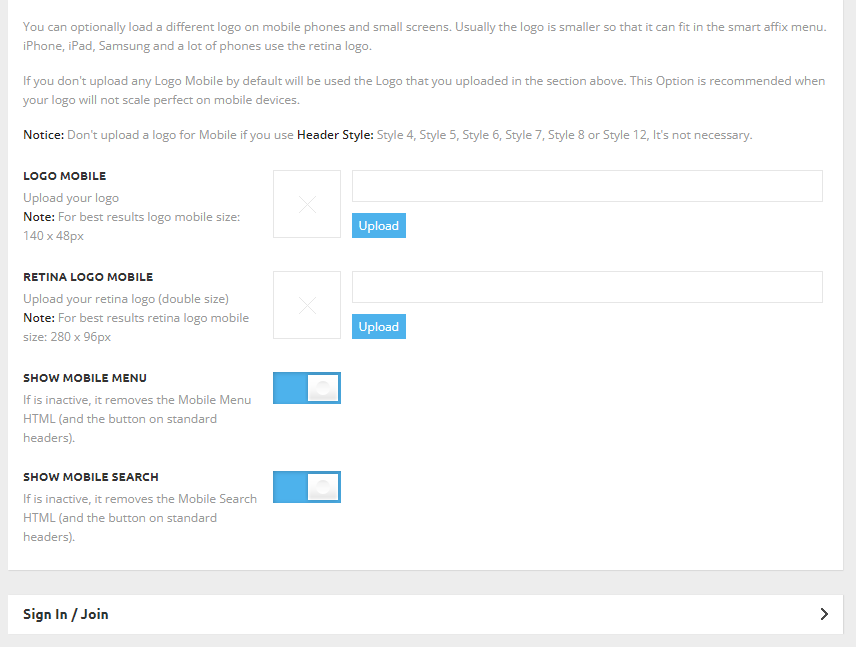
Task: Click Upload button for Logo Mobile
Action: [379, 225]
